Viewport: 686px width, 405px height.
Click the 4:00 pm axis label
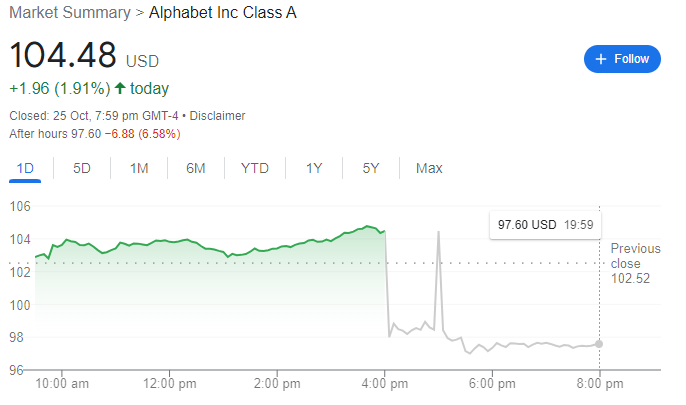pos(385,383)
